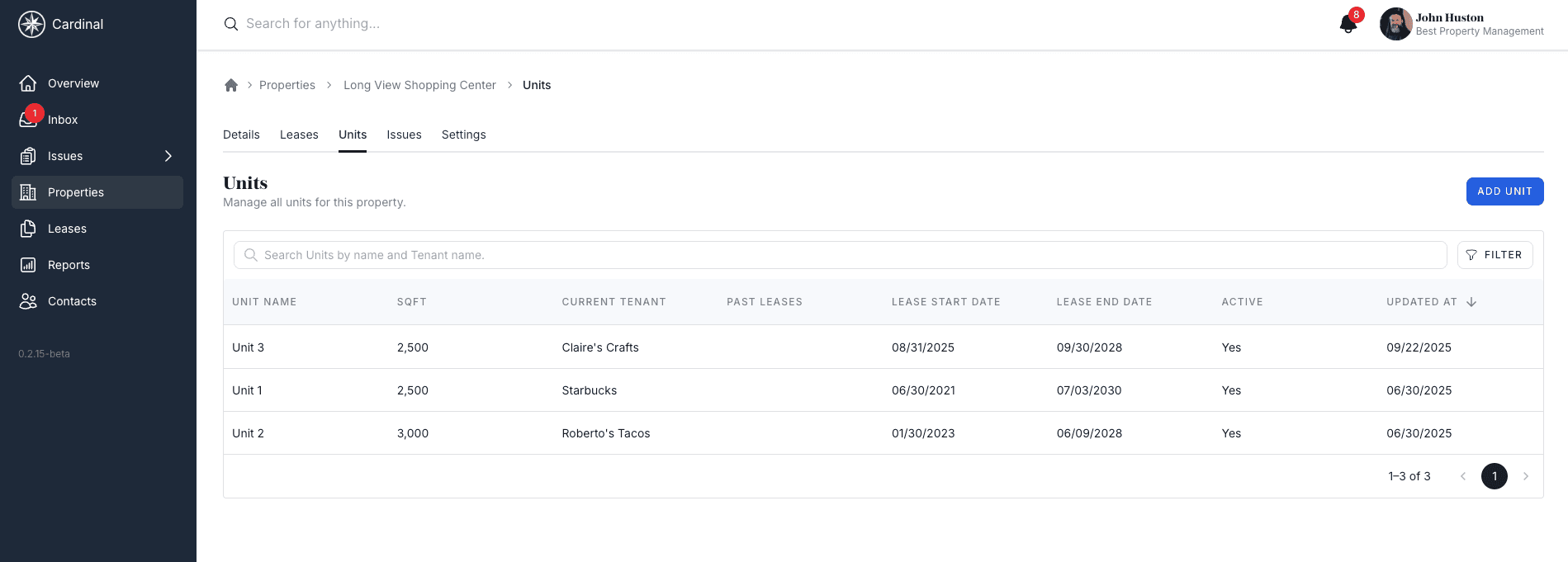Go to previous page arrow
The width and height of the screenshot is (1568, 562).
1463,476
